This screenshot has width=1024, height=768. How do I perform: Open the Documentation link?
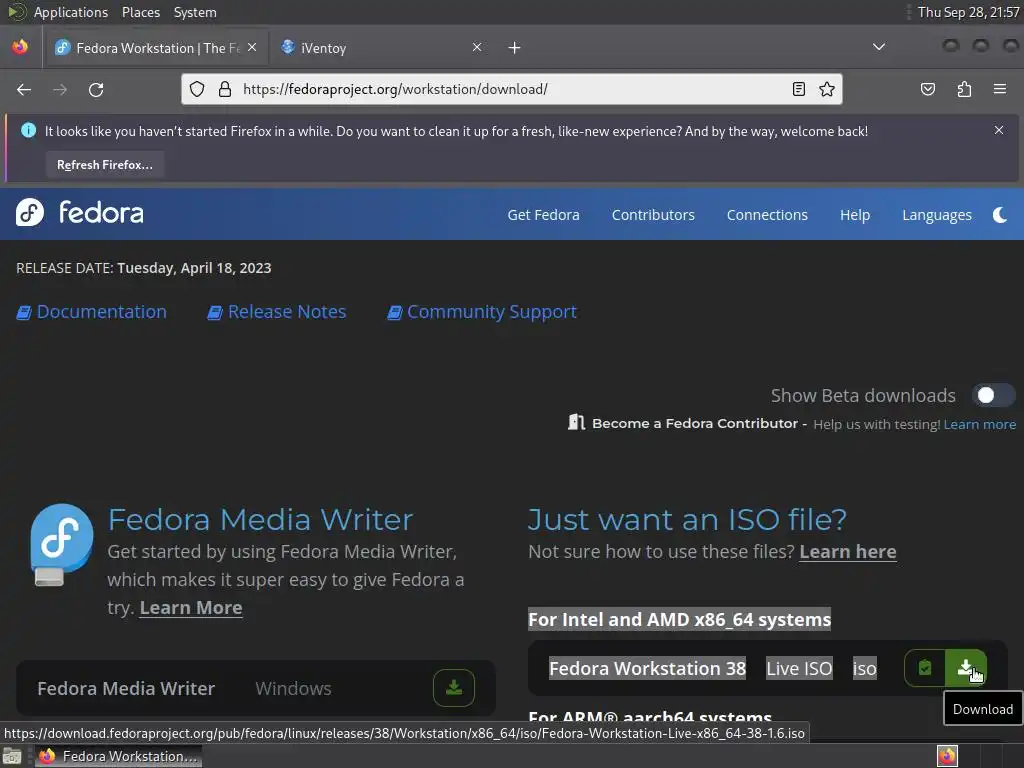(91, 312)
